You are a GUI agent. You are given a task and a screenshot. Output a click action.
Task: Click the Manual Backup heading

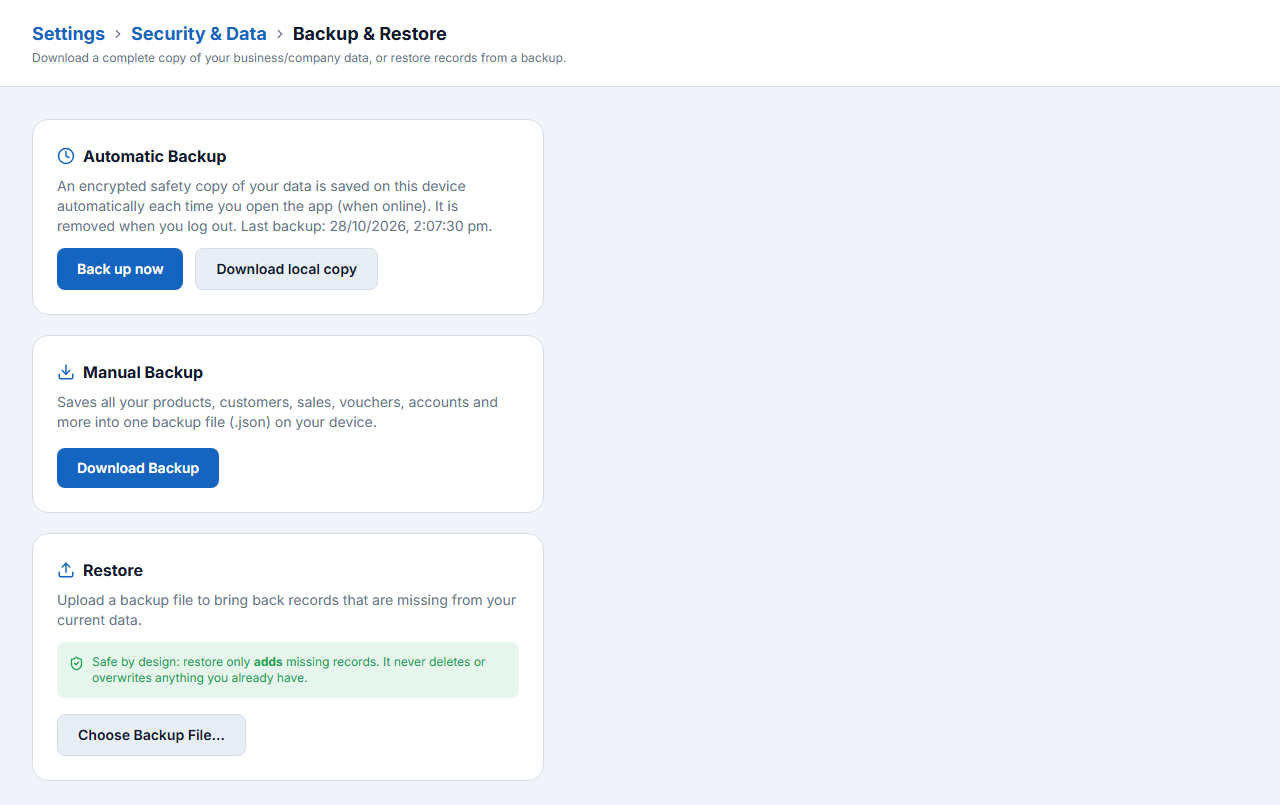point(143,372)
